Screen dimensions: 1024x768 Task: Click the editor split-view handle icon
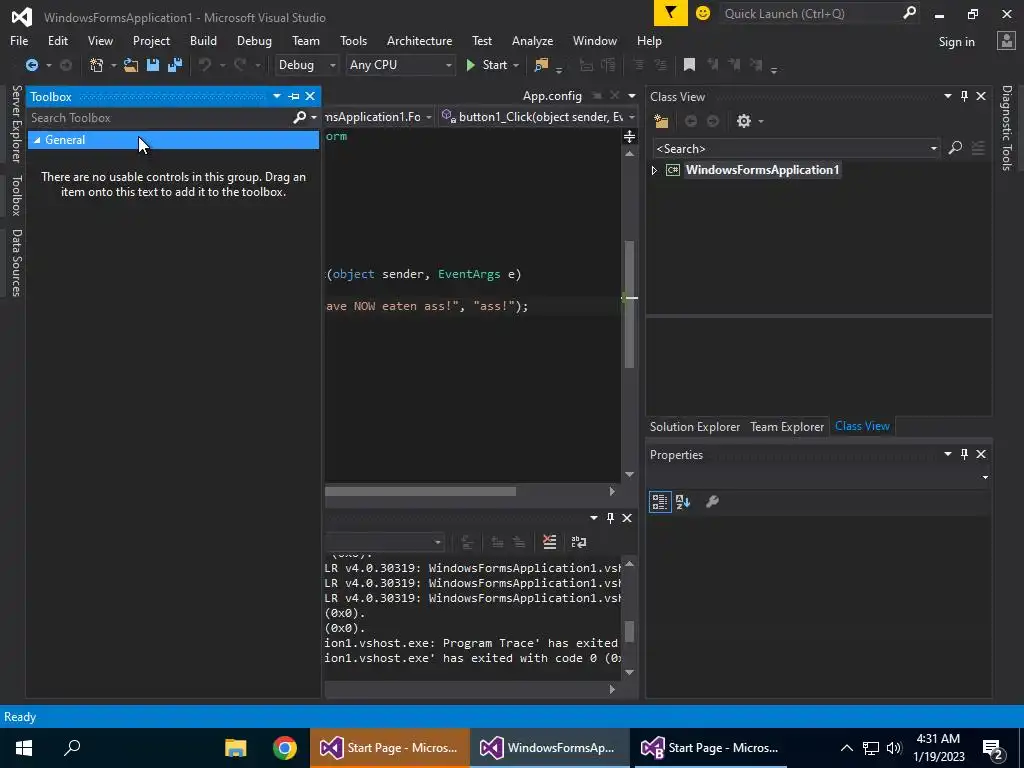(630, 136)
